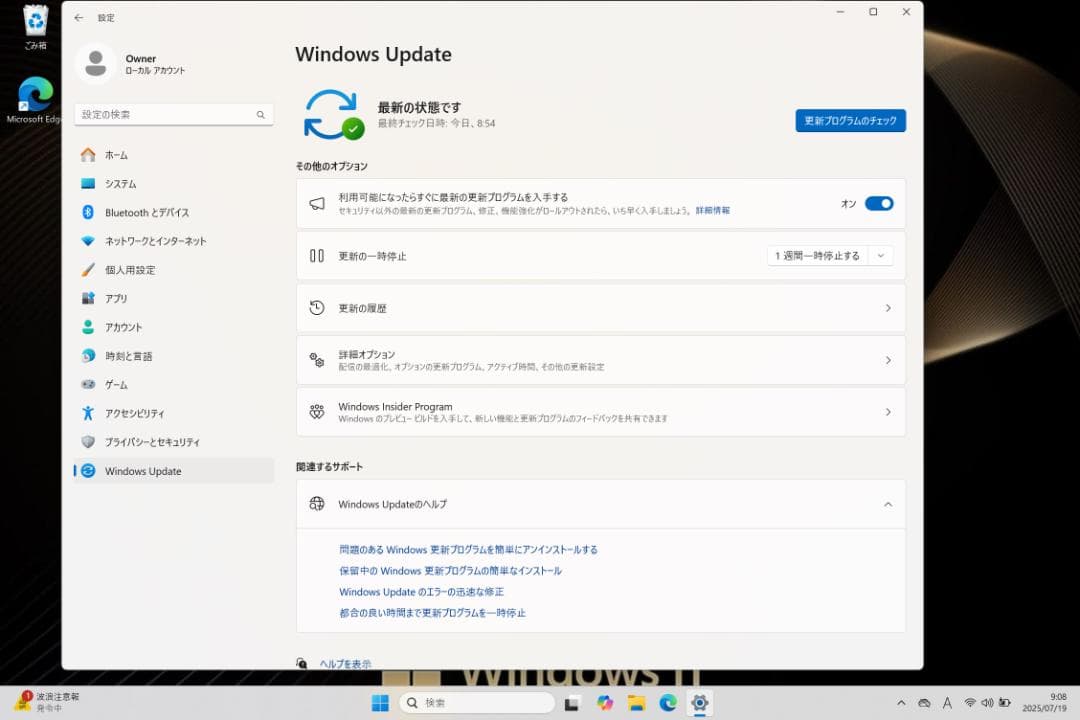Click the volume speaker tray icon
The image size is (1080, 720).
987,703
